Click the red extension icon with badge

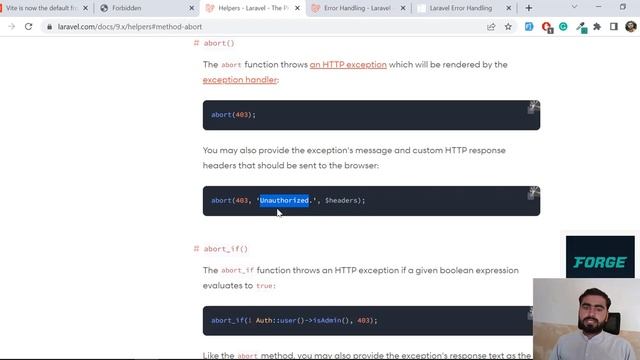coord(547,27)
